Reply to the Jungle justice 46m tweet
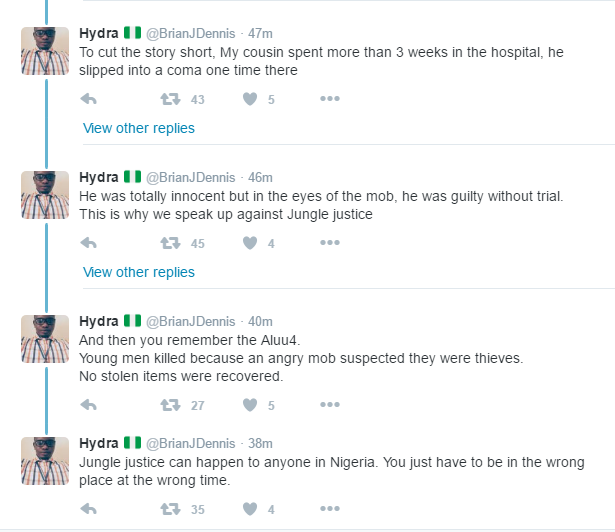The height and width of the screenshot is (532, 615). click(89, 243)
